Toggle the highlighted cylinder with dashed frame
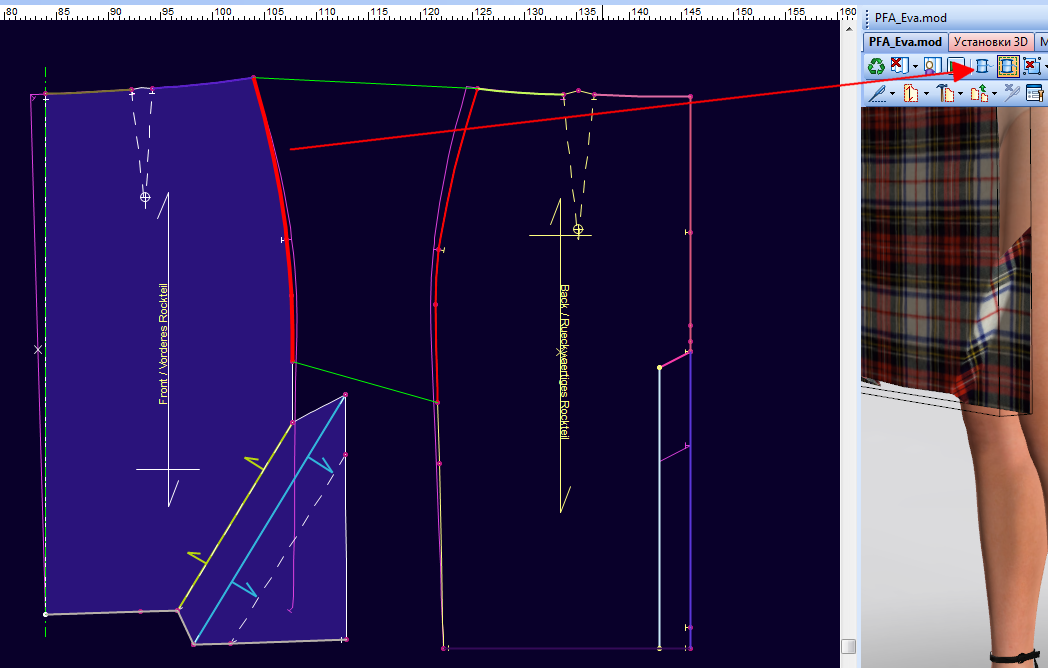Image resolution: width=1048 pixels, height=668 pixels. coord(1007,67)
